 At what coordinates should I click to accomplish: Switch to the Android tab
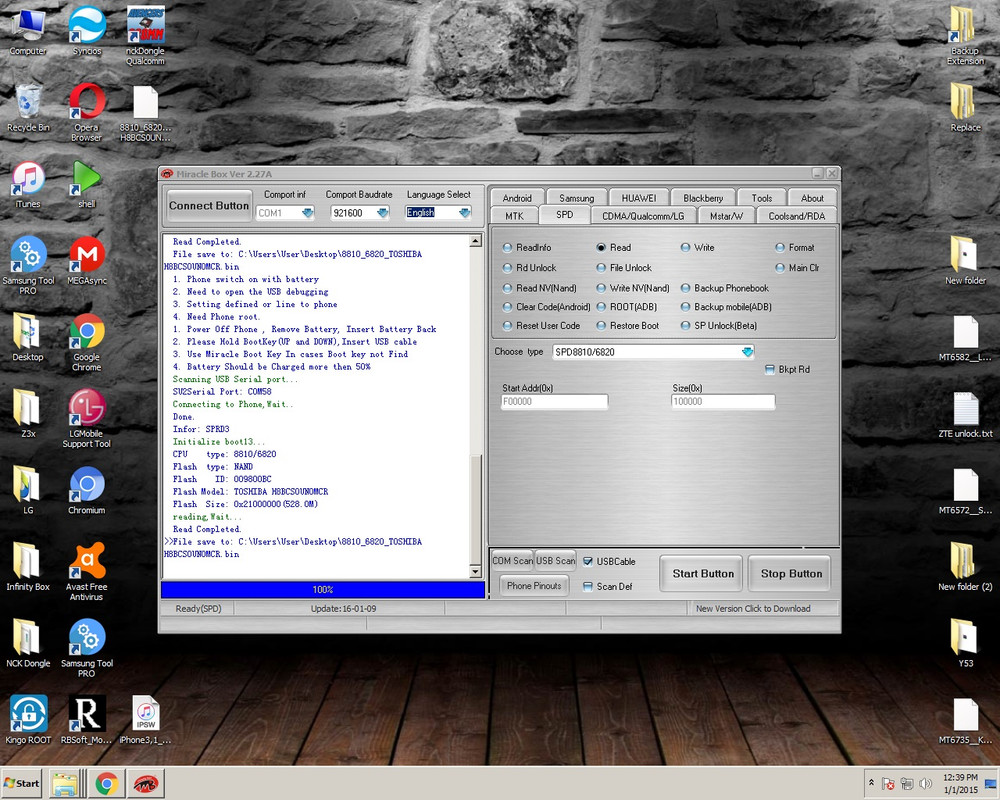pos(517,198)
